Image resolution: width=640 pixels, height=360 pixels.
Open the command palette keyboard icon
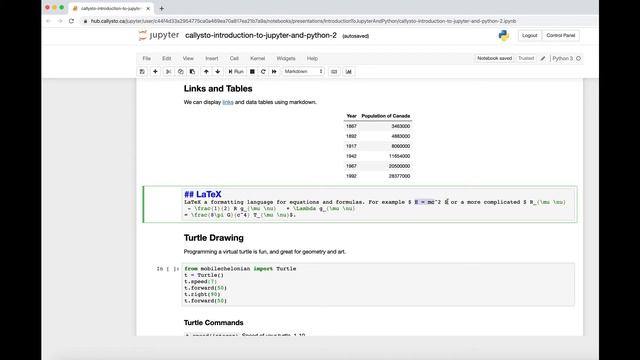[334, 72]
